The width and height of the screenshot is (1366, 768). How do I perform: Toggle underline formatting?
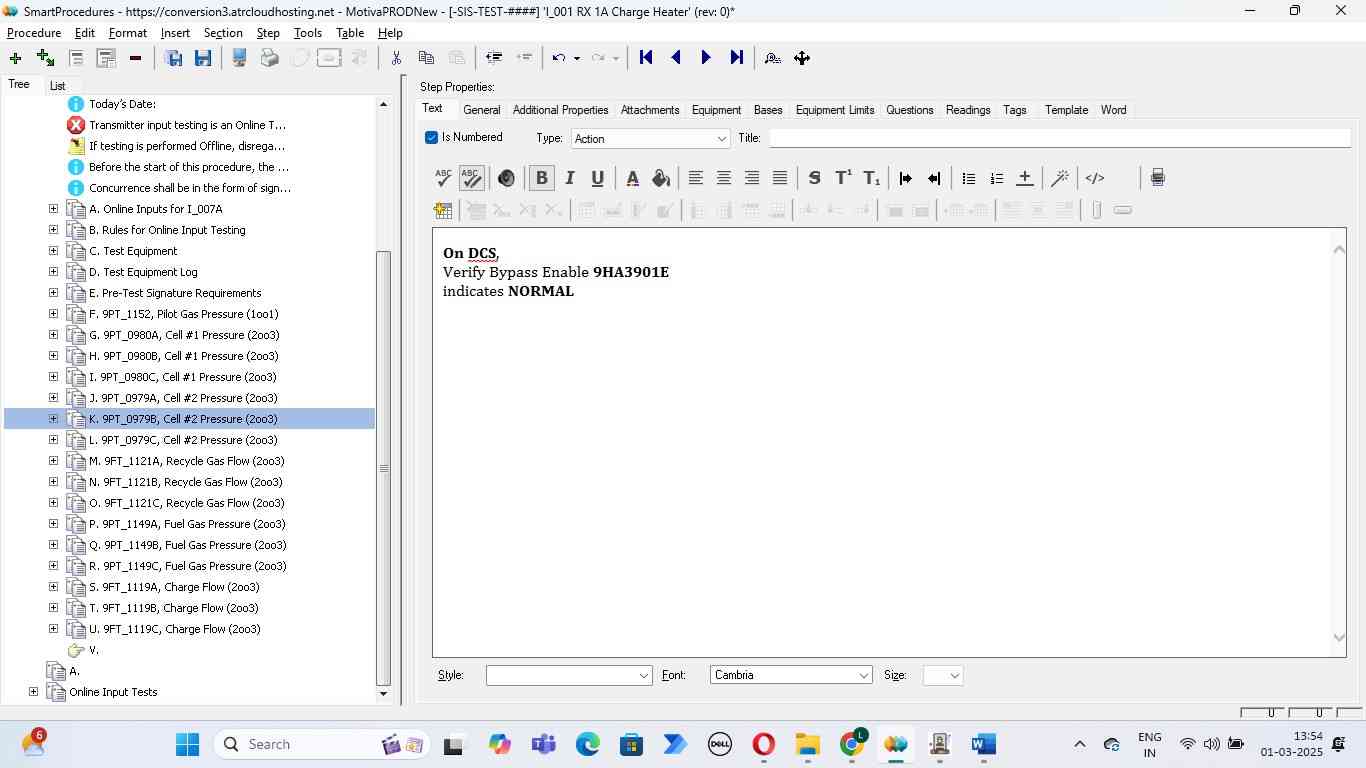598,178
